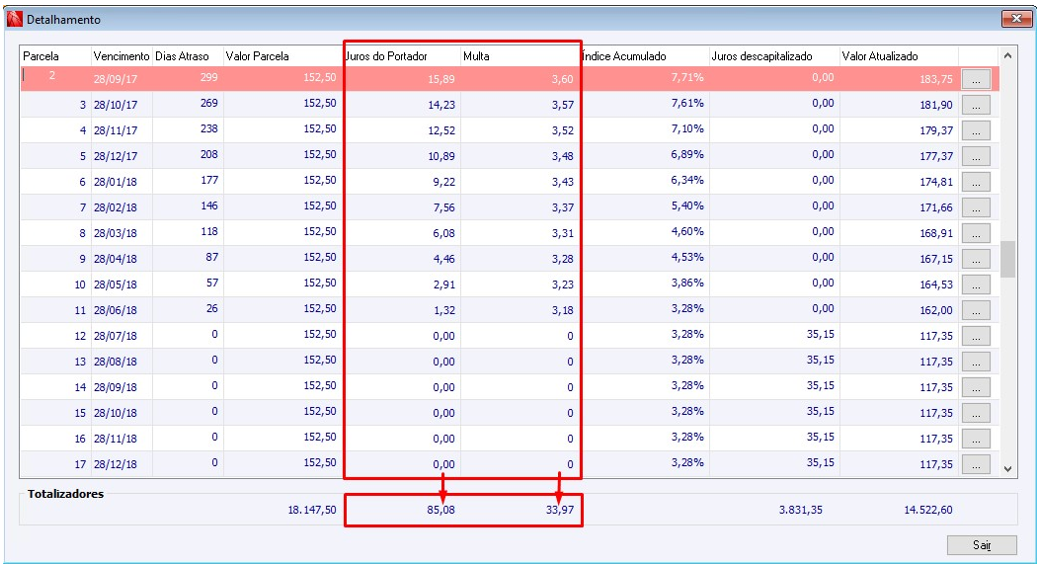Click índice acumulado value 7,61%
1037x566 pixels.
[687, 103]
